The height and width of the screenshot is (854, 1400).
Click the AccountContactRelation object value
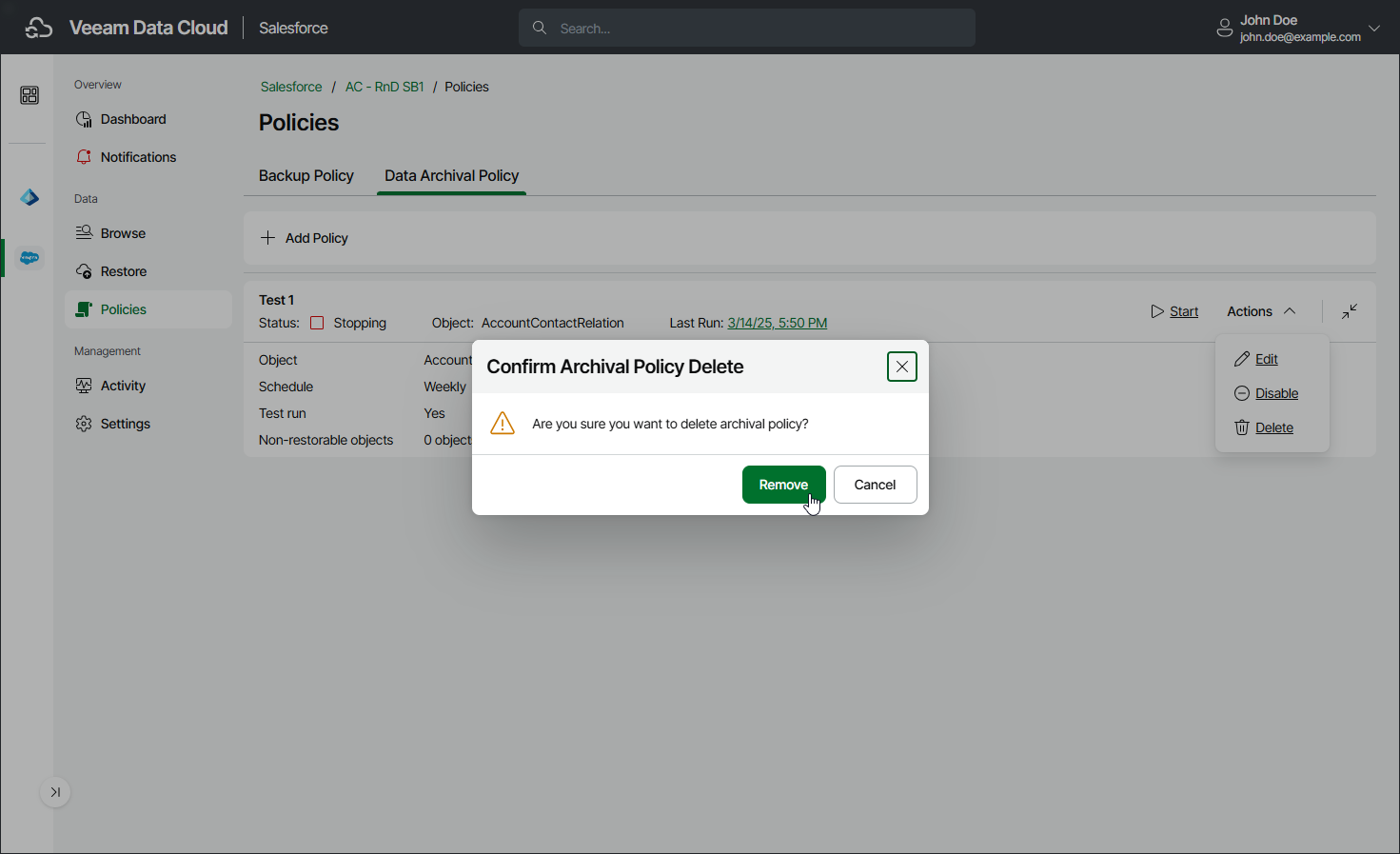point(553,323)
